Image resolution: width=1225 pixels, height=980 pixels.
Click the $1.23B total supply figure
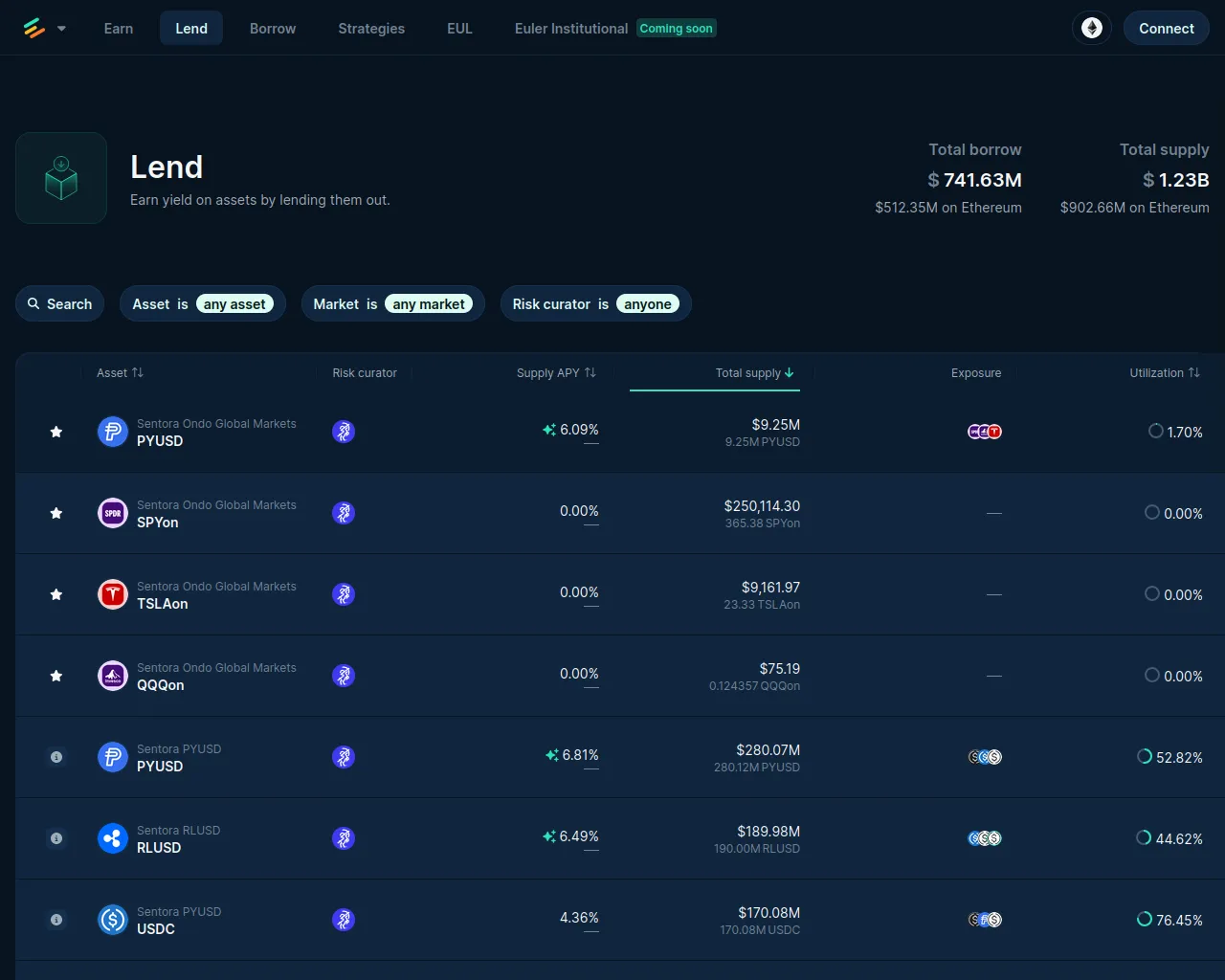pyautogui.click(x=1175, y=180)
